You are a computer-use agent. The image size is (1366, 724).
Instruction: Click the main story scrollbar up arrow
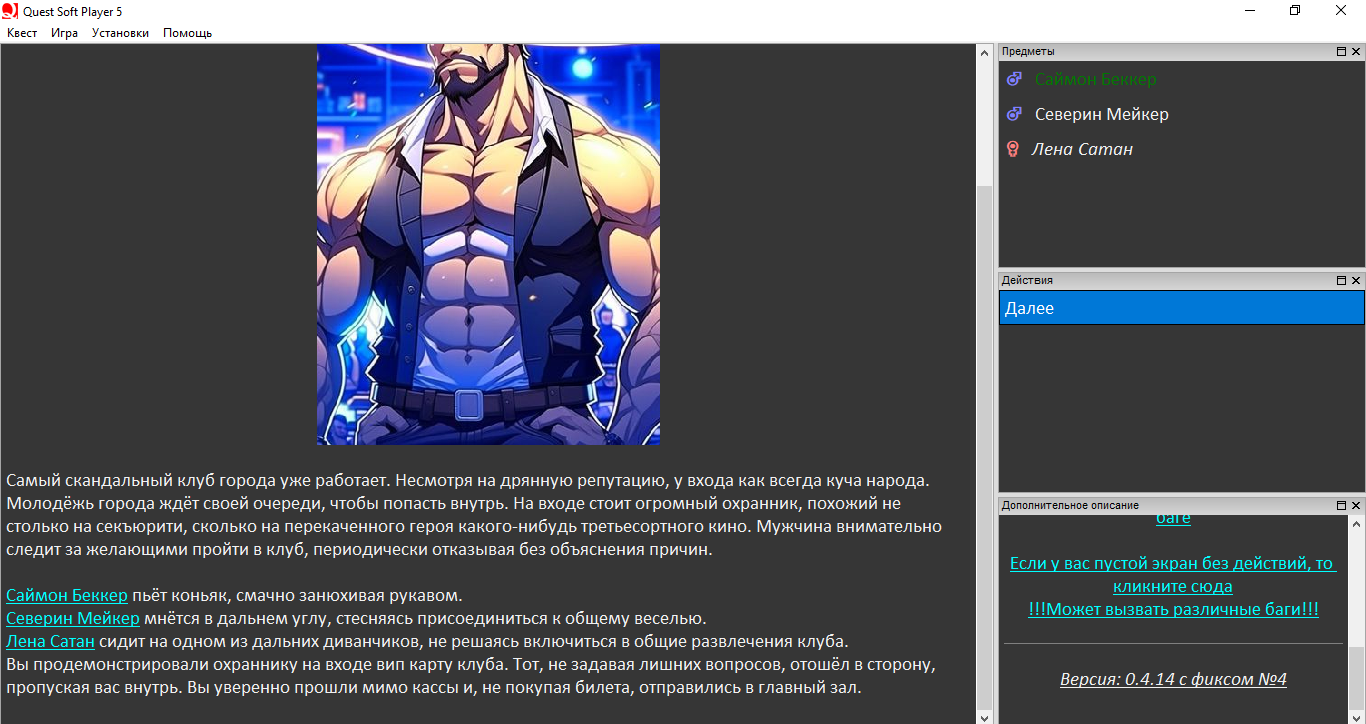click(x=984, y=51)
